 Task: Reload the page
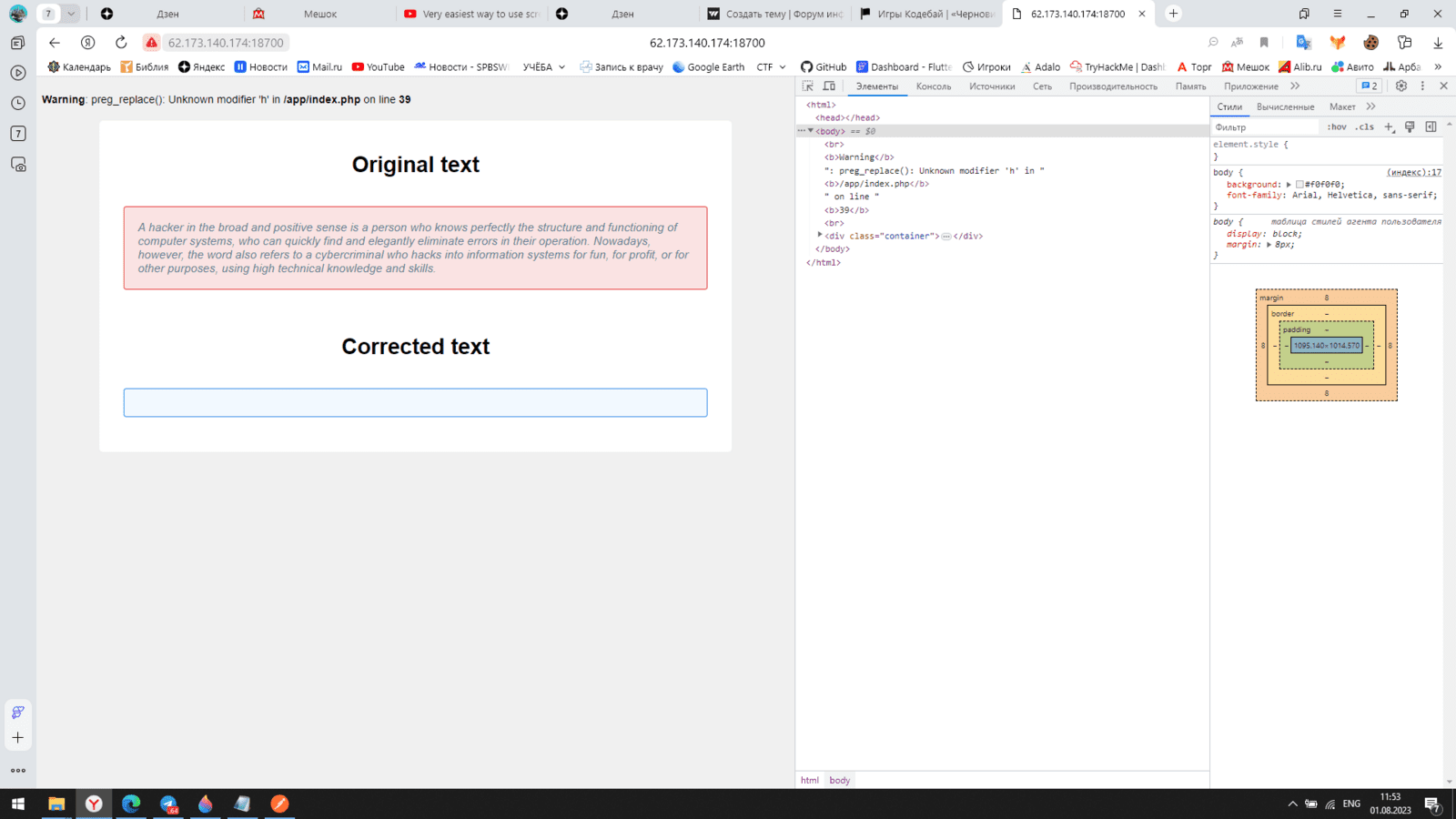coord(121,43)
